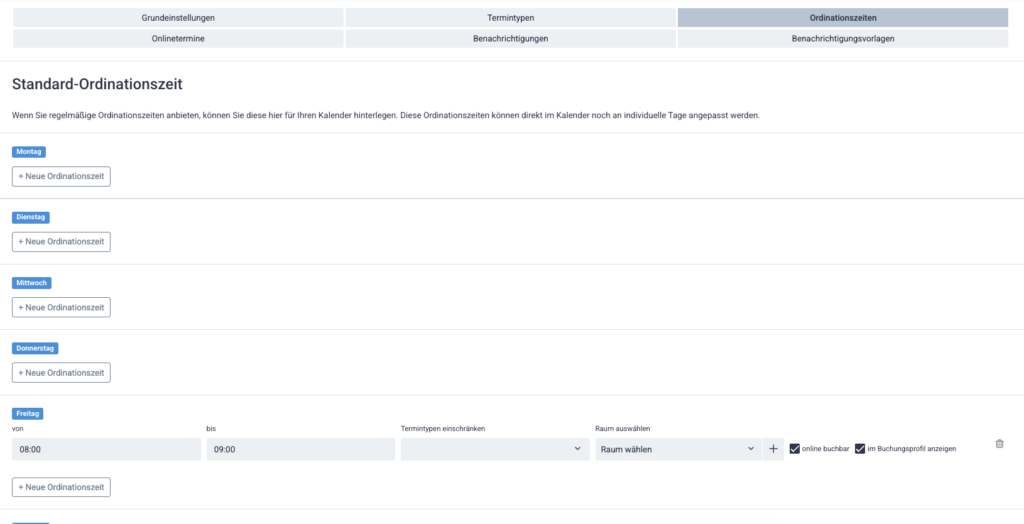Add new Ordinationszeit for Freitag
Viewport: 1024px width, 524px height.
[x=61, y=487]
